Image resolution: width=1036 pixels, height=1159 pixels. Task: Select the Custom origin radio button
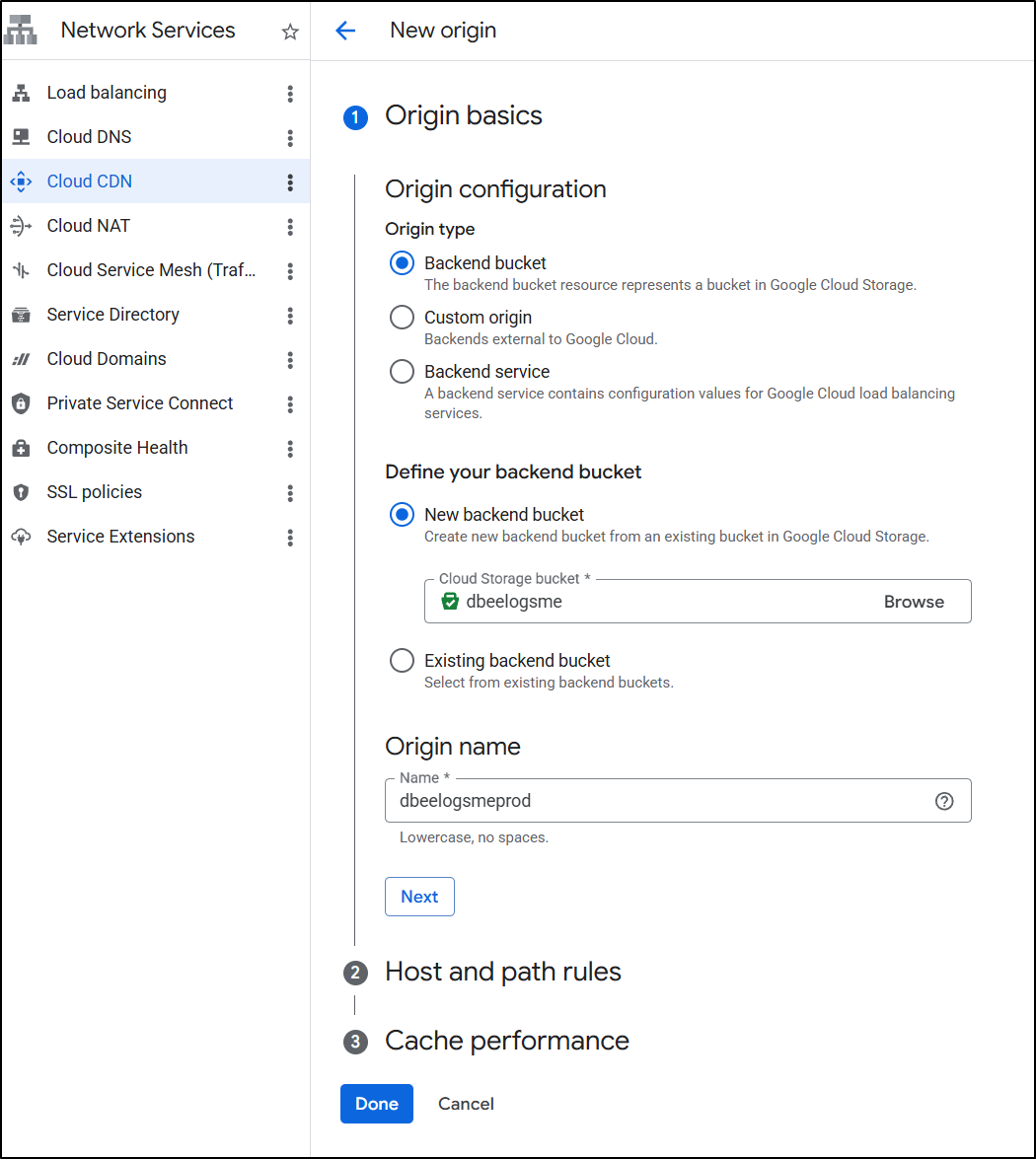click(x=402, y=318)
